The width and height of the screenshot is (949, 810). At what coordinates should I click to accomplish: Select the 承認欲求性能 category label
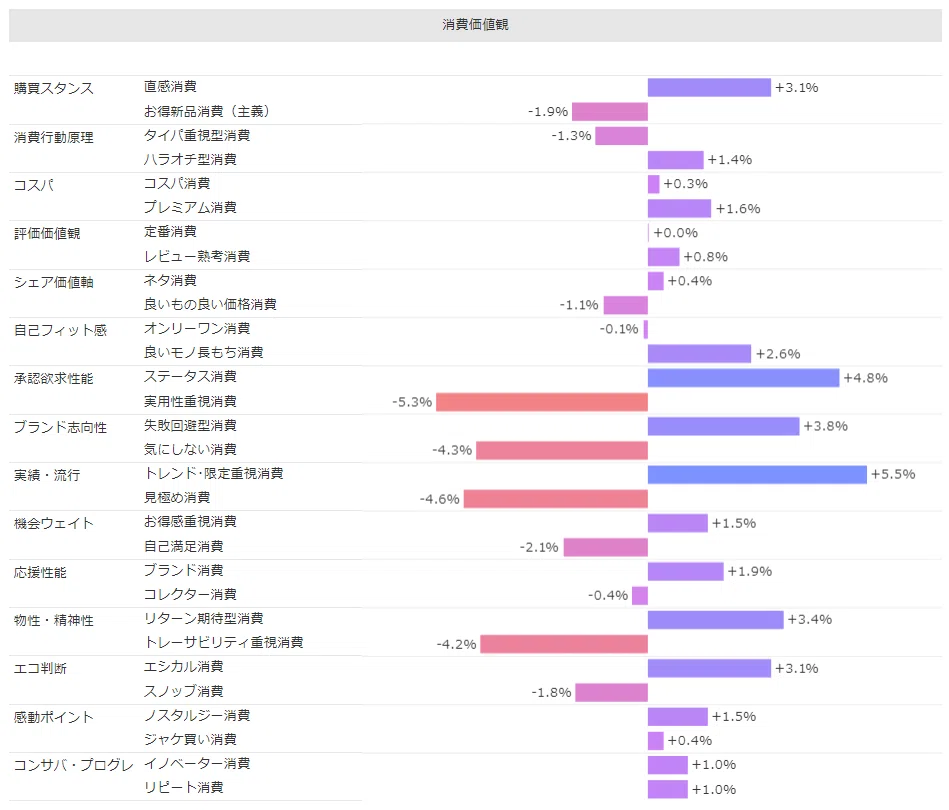(54, 379)
